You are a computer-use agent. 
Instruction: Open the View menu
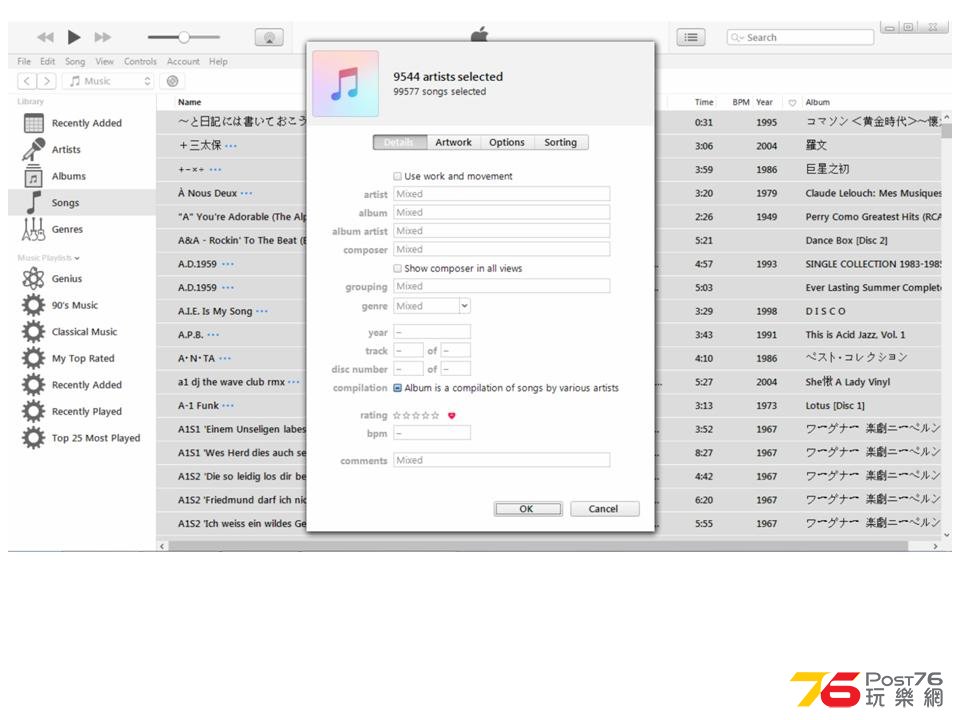click(x=104, y=61)
